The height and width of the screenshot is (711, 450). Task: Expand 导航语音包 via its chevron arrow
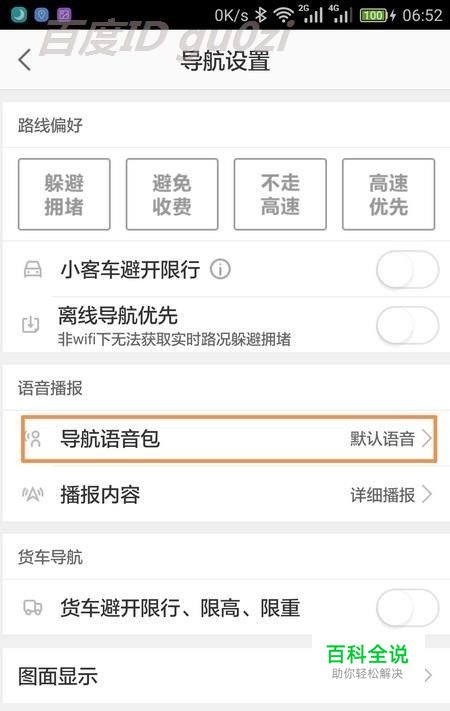point(426,438)
